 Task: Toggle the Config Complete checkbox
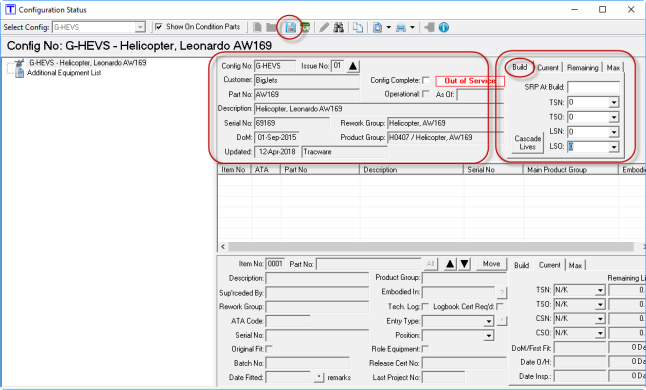click(426, 80)
